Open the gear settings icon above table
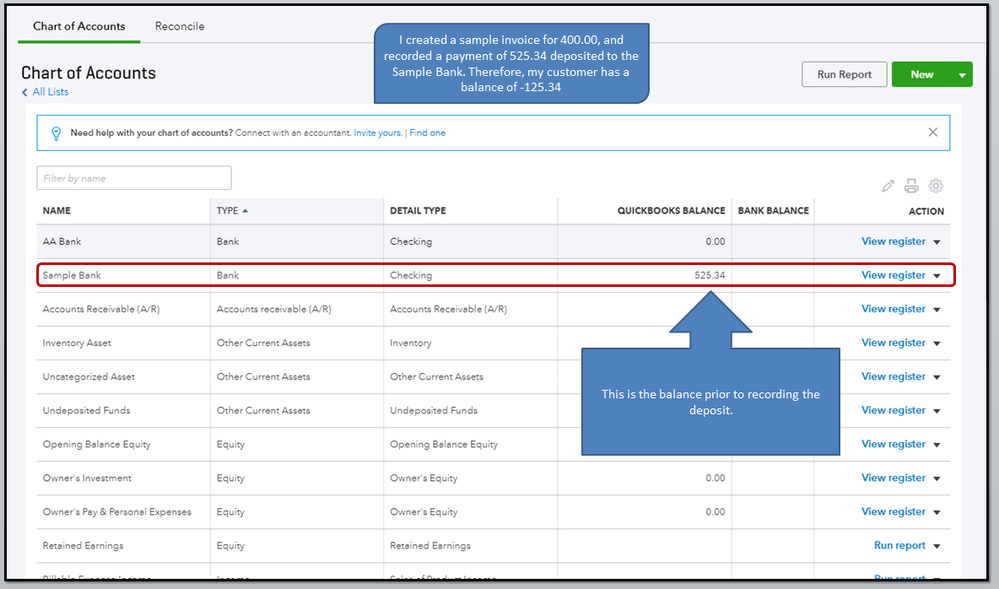Viewport: 999px width, 589px height. pos(935,185)
